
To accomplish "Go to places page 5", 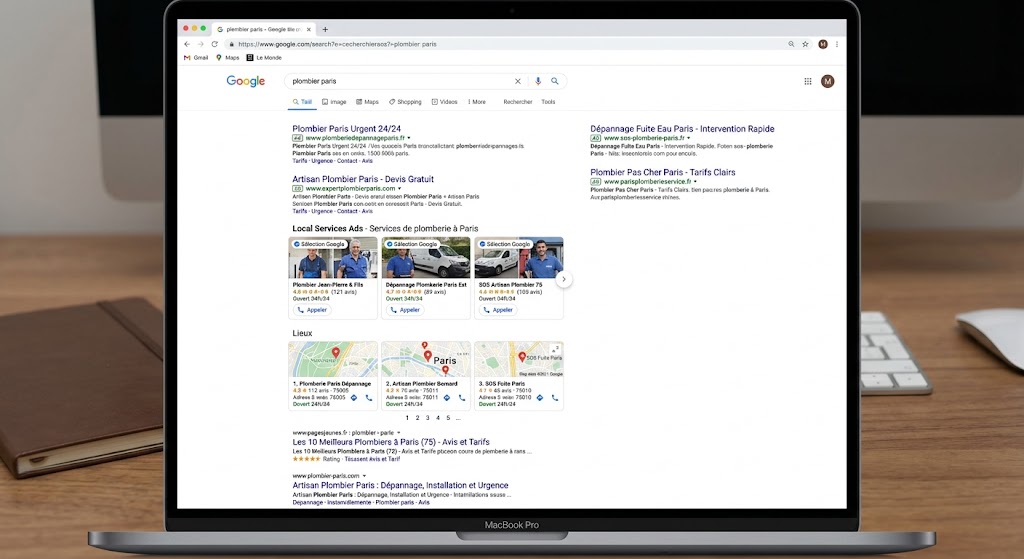I will click(448, 418).
